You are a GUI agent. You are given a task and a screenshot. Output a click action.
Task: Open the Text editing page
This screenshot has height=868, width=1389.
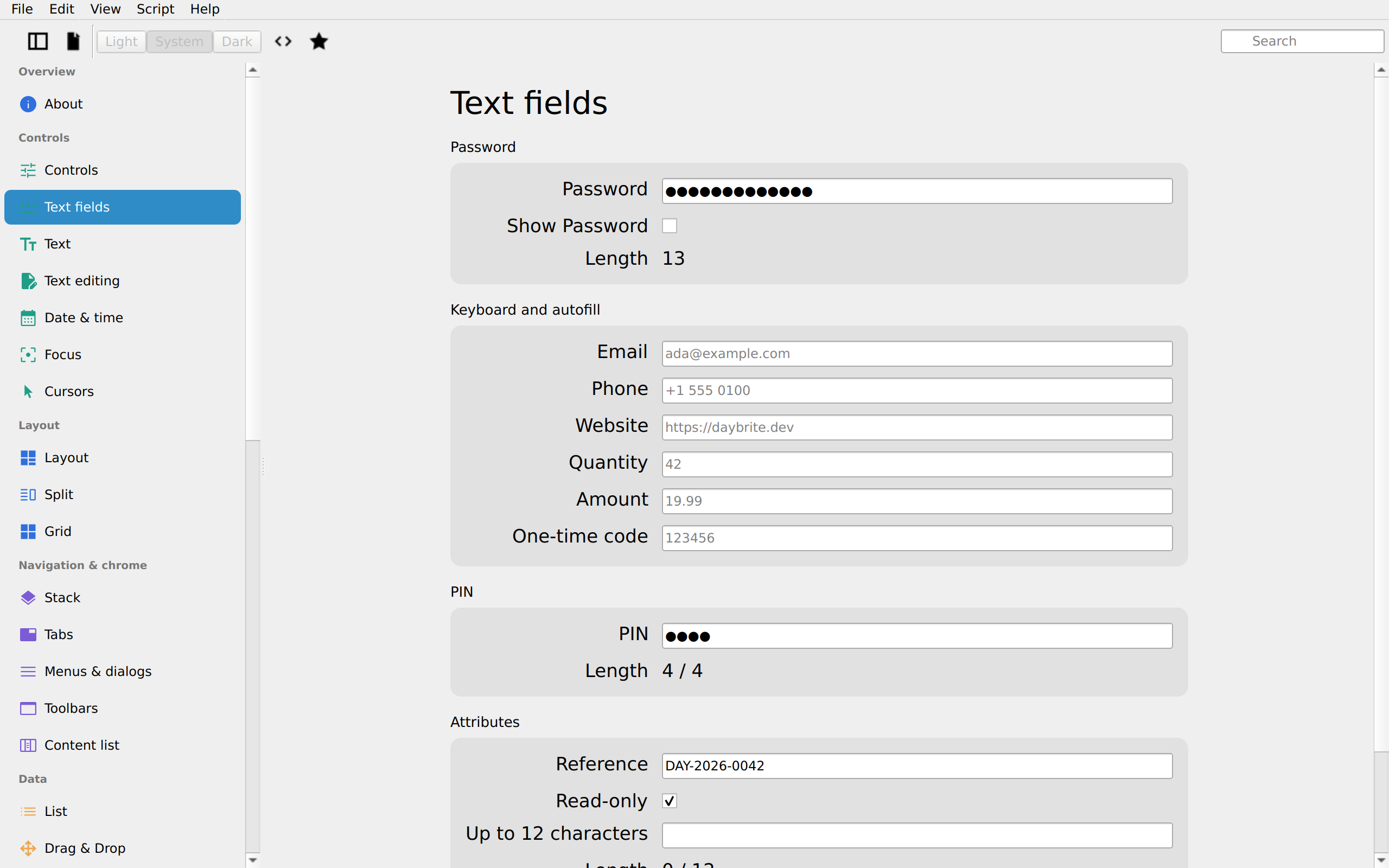[122, 280]
